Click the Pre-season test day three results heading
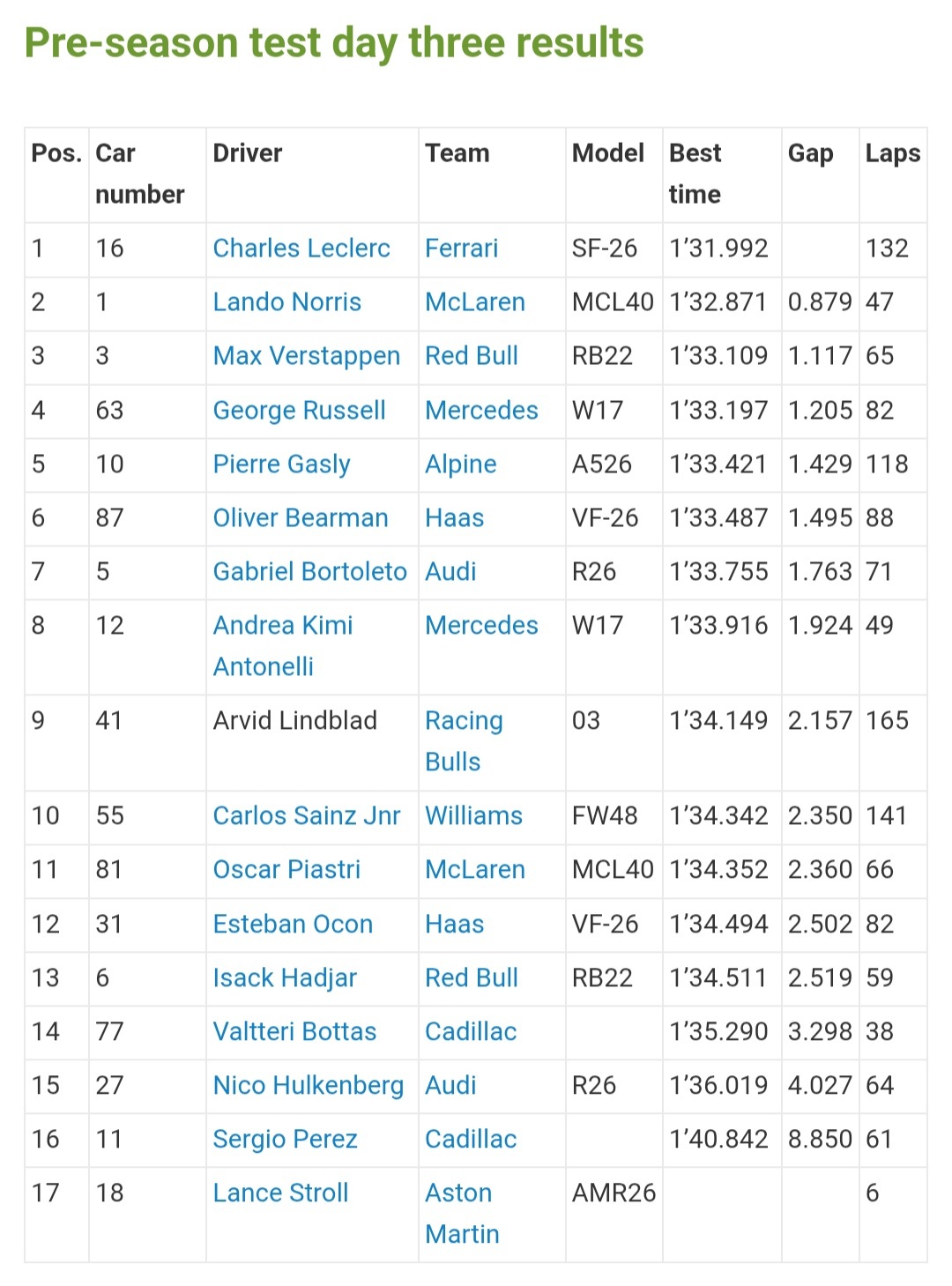Screen dimensions: 952x1286 pos(334,43)
